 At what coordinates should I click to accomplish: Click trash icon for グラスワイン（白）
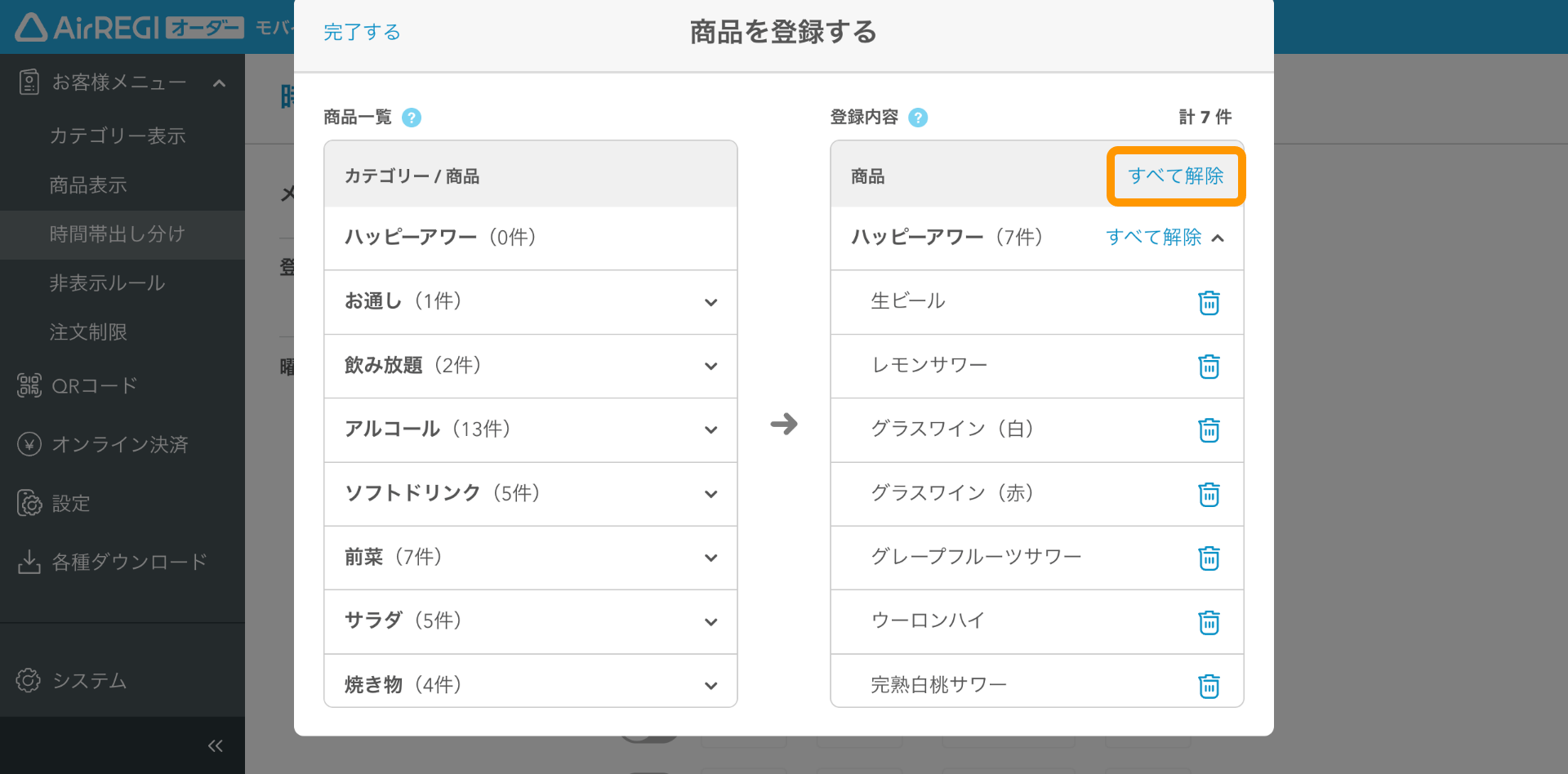click(x=1209, y=429)
